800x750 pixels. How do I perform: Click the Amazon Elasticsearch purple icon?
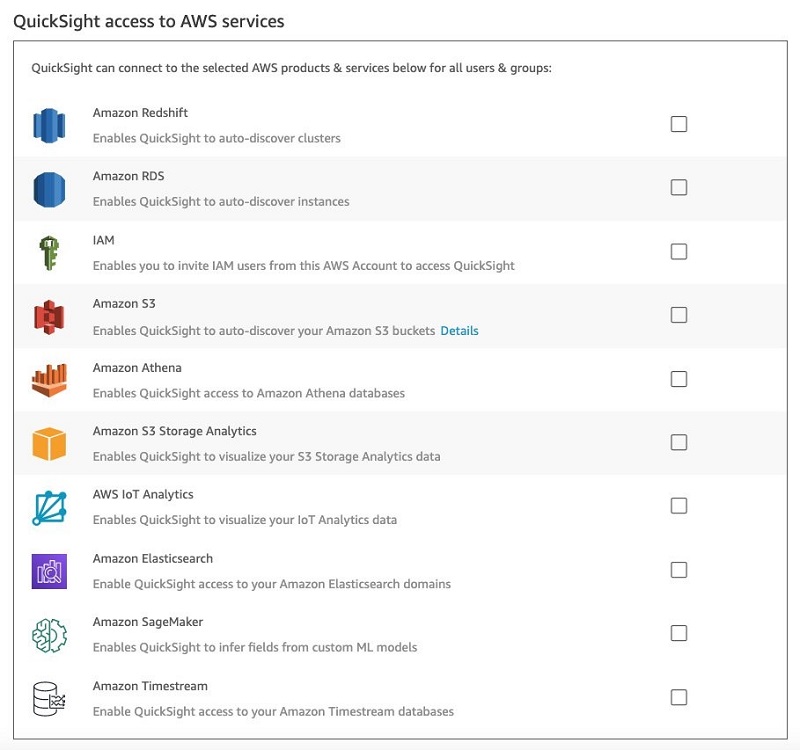[x=49, y=571]
